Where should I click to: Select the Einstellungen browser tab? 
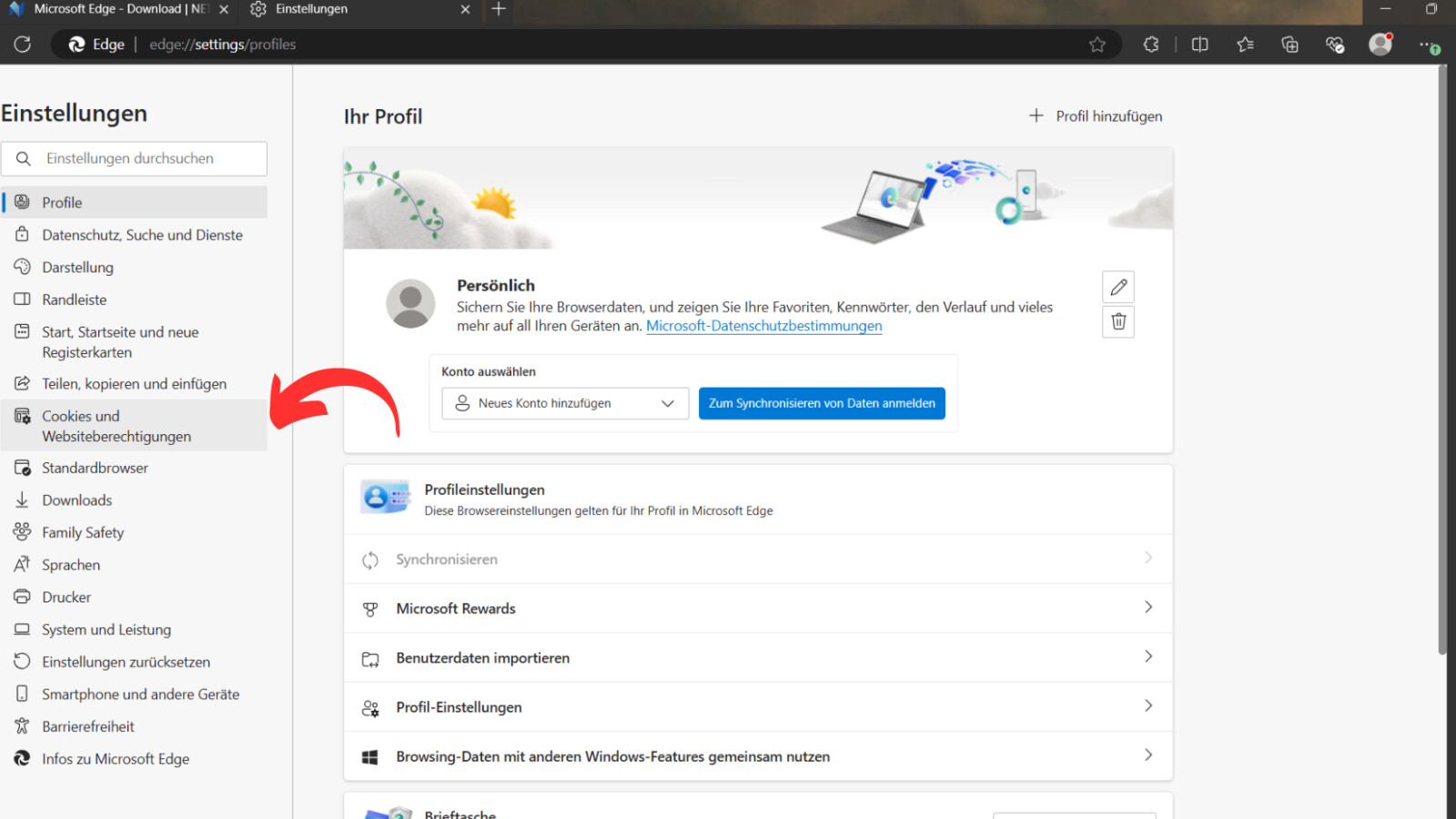pos(360,9)
